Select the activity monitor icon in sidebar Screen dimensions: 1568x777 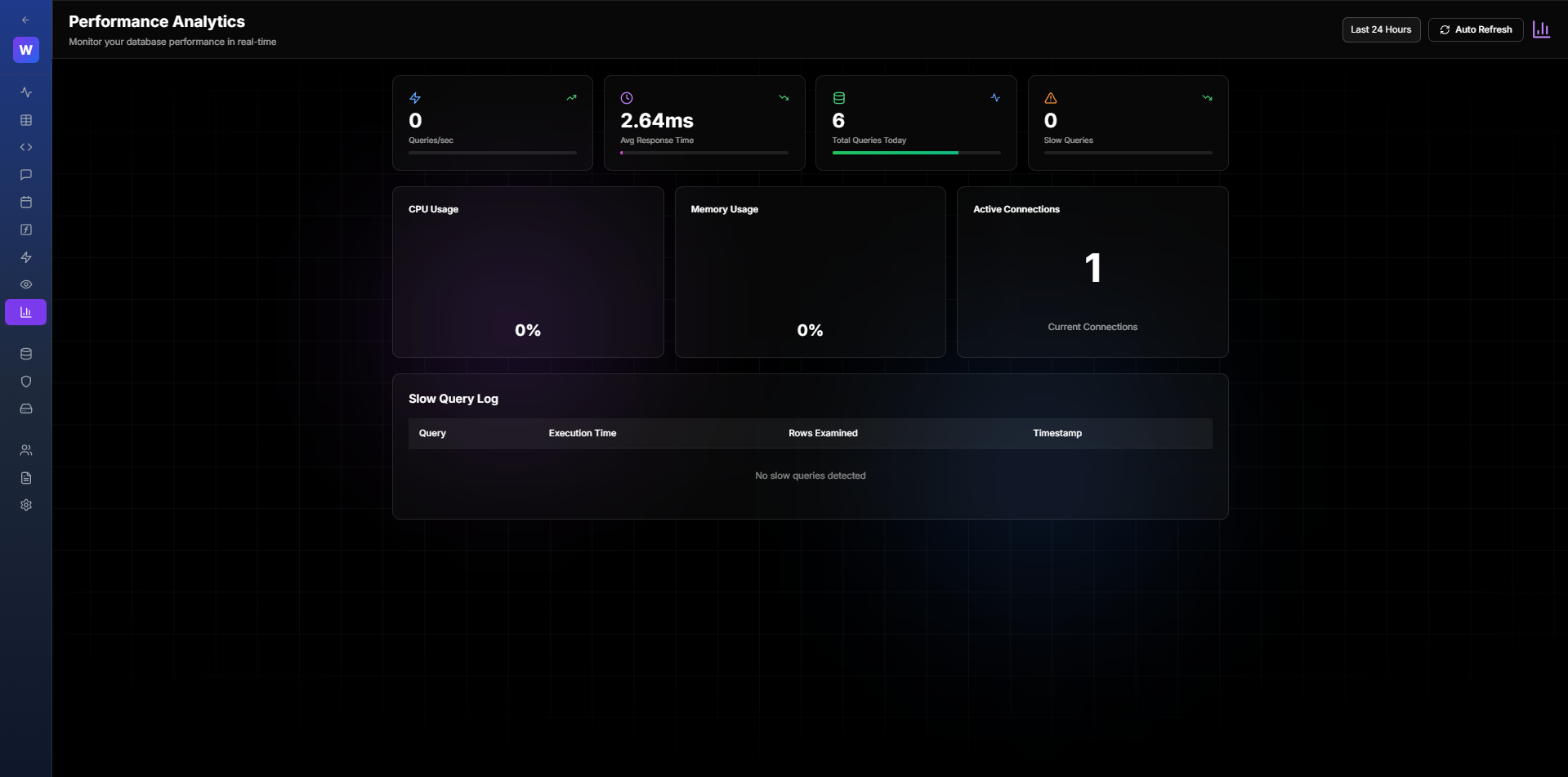point(26,92)
